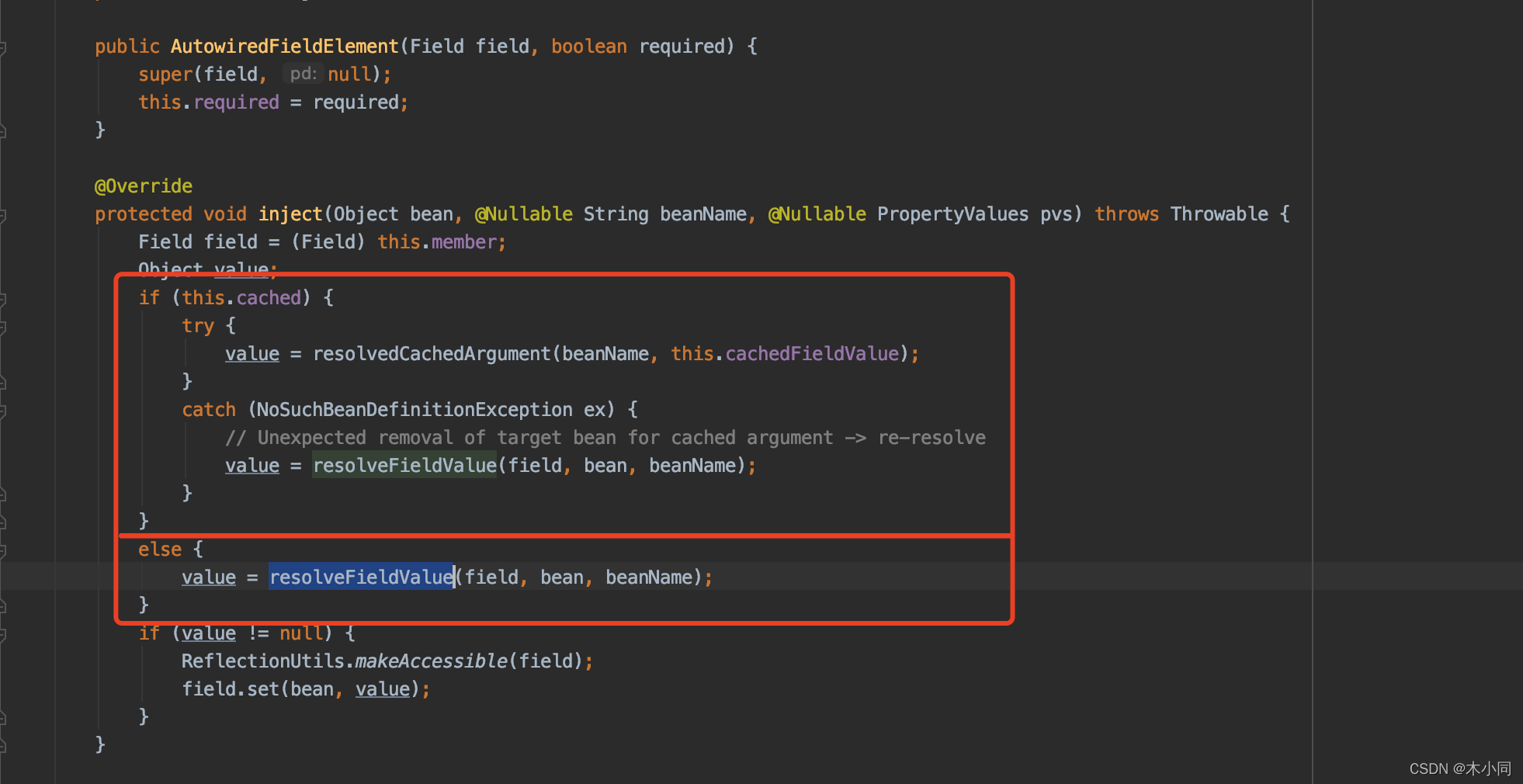Click value argument in field.set call
1523x784 pixels.
pyautogui.click(x=383, y=689)
